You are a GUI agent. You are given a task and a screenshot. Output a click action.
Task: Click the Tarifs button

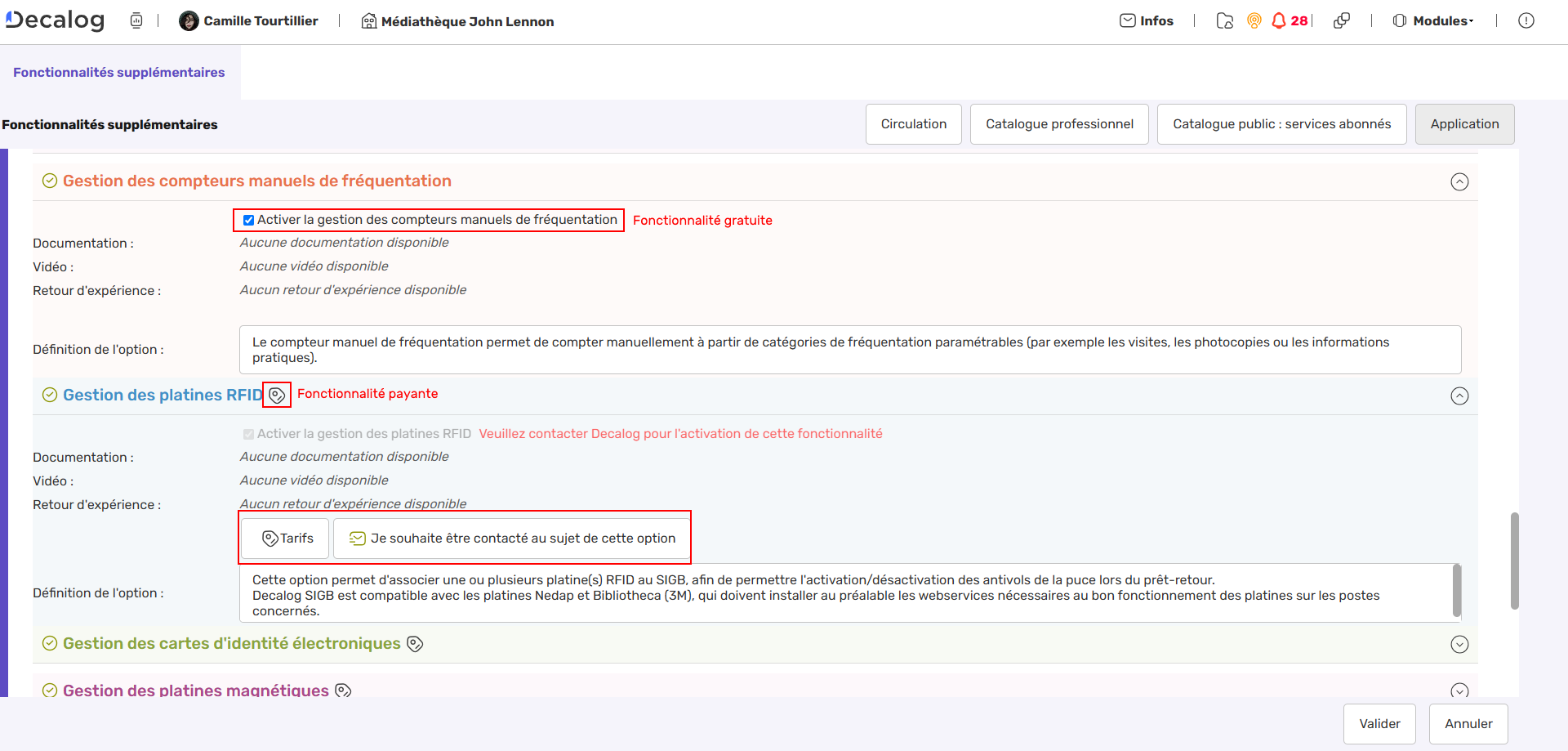click(286, 539)
